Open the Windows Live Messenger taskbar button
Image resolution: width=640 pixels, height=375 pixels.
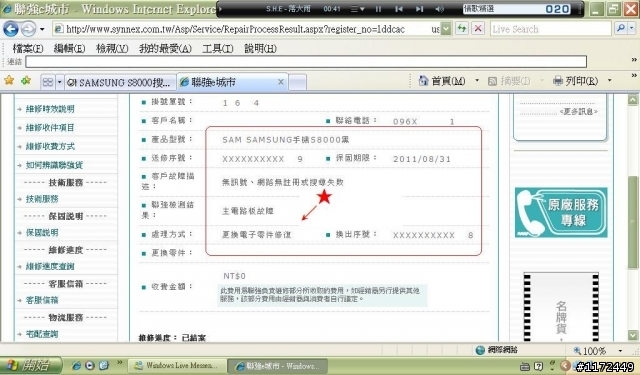[x=177, y=366]
